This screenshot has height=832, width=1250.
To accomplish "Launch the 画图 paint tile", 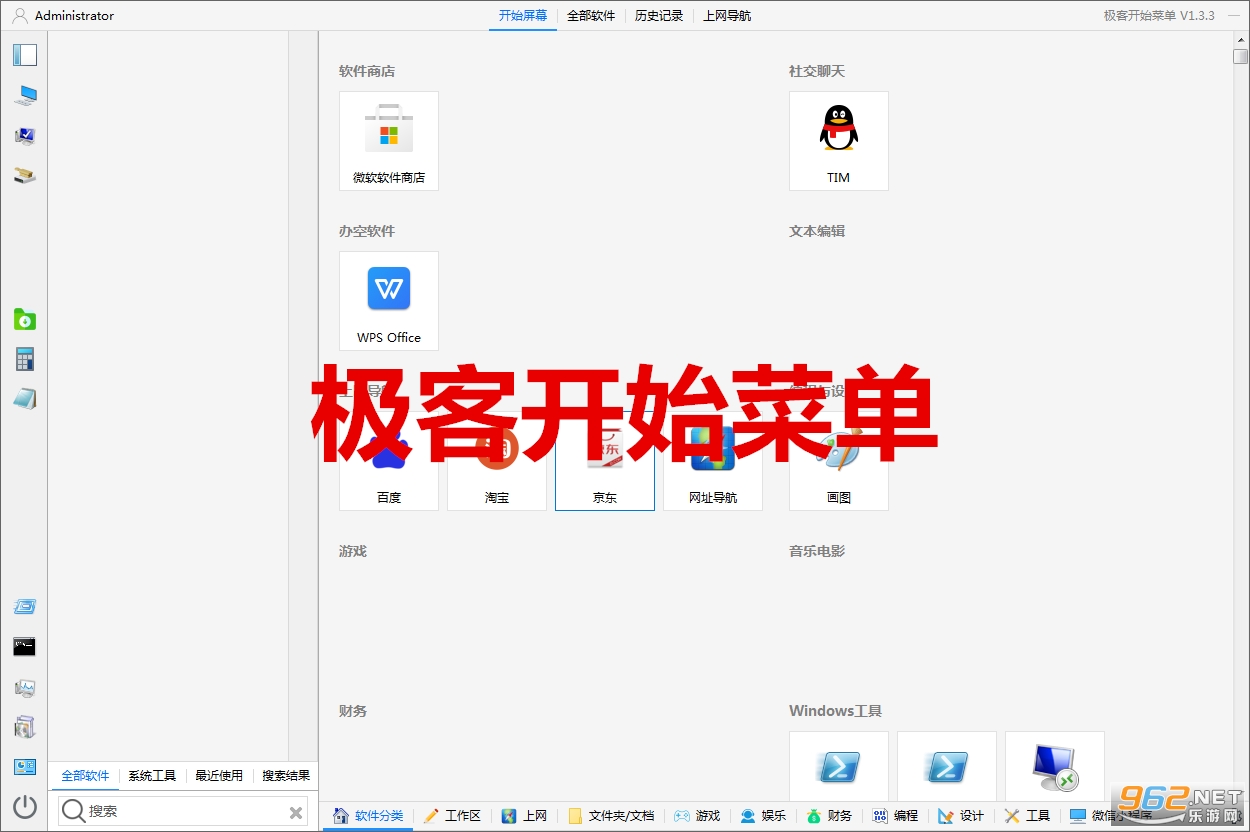I will (x=839, y=461).
